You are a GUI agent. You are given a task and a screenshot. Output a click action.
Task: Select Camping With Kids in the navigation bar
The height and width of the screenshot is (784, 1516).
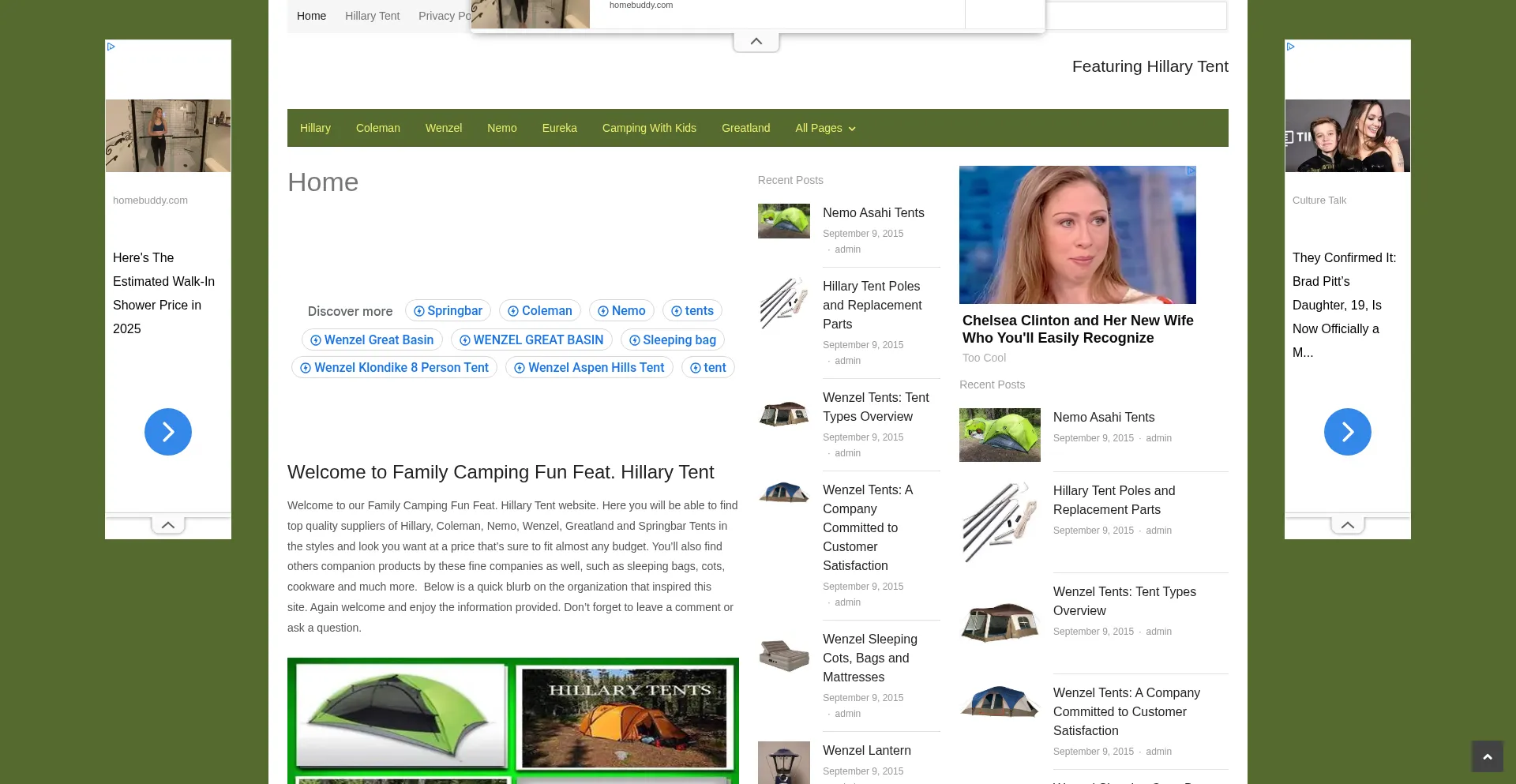649,128
